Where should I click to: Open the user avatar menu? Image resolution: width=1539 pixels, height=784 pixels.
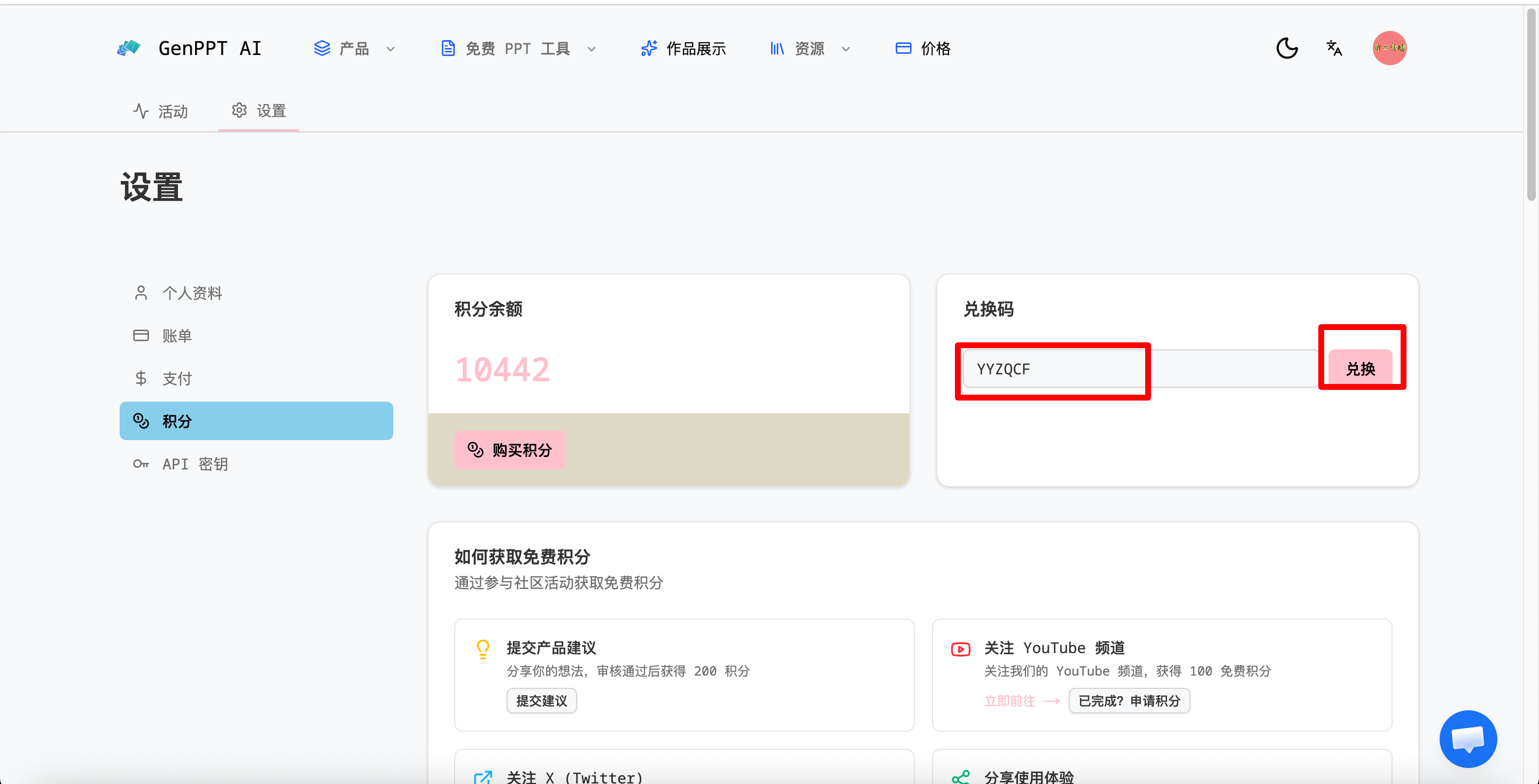(1389, 48)
